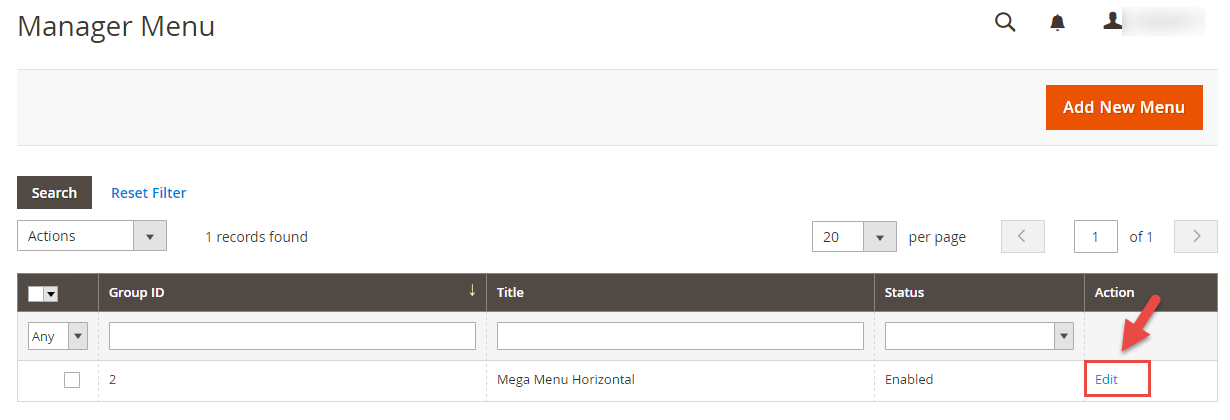Focus the Group ID filter field

coord(292,336)
